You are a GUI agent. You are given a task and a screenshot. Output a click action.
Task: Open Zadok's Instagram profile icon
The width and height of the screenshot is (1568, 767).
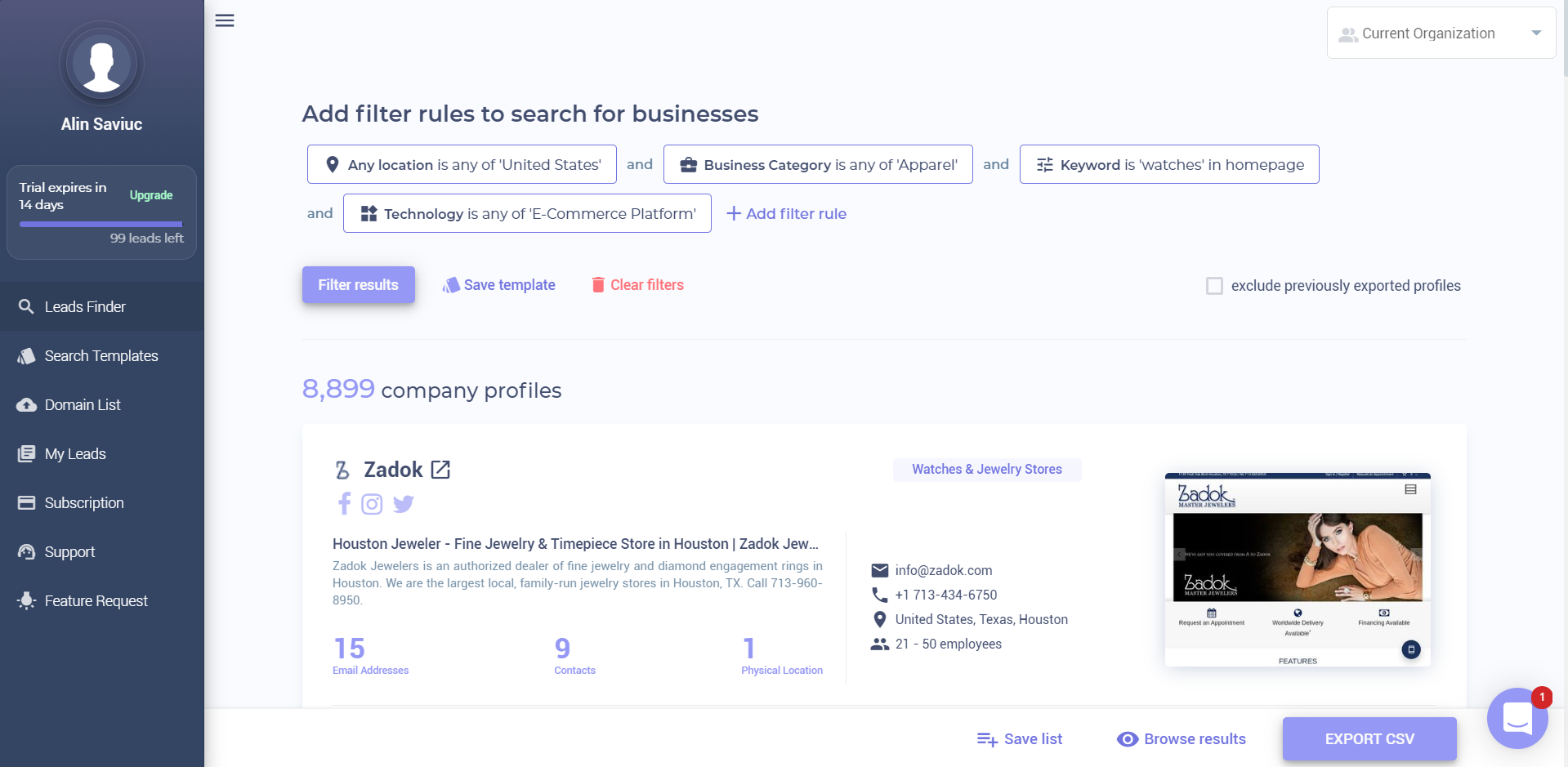click(372, 504)
